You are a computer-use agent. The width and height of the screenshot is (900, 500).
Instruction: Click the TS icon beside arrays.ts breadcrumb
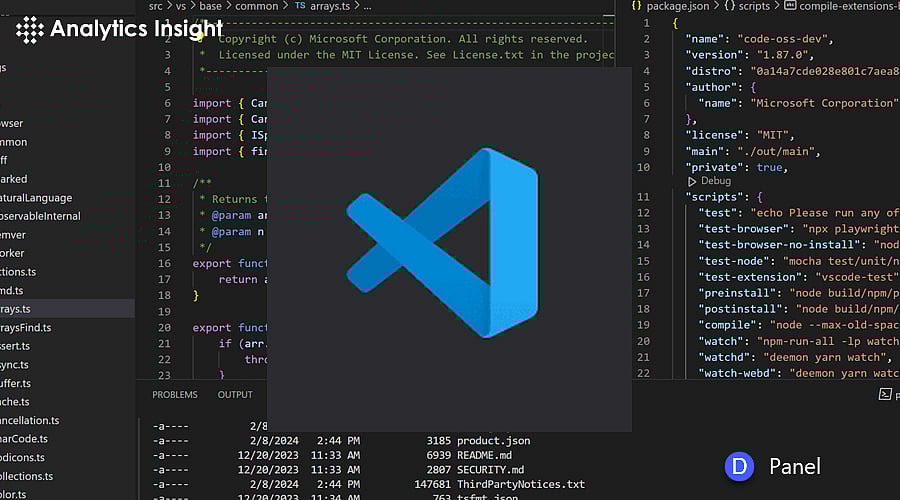(299, 6)
